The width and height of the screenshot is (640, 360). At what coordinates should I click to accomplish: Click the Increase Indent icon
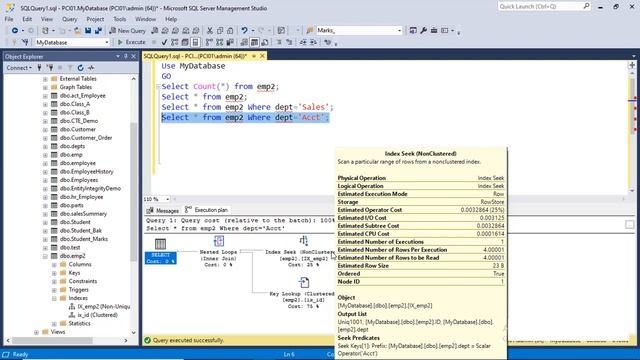pyautogui.click(x=313, y=42)
